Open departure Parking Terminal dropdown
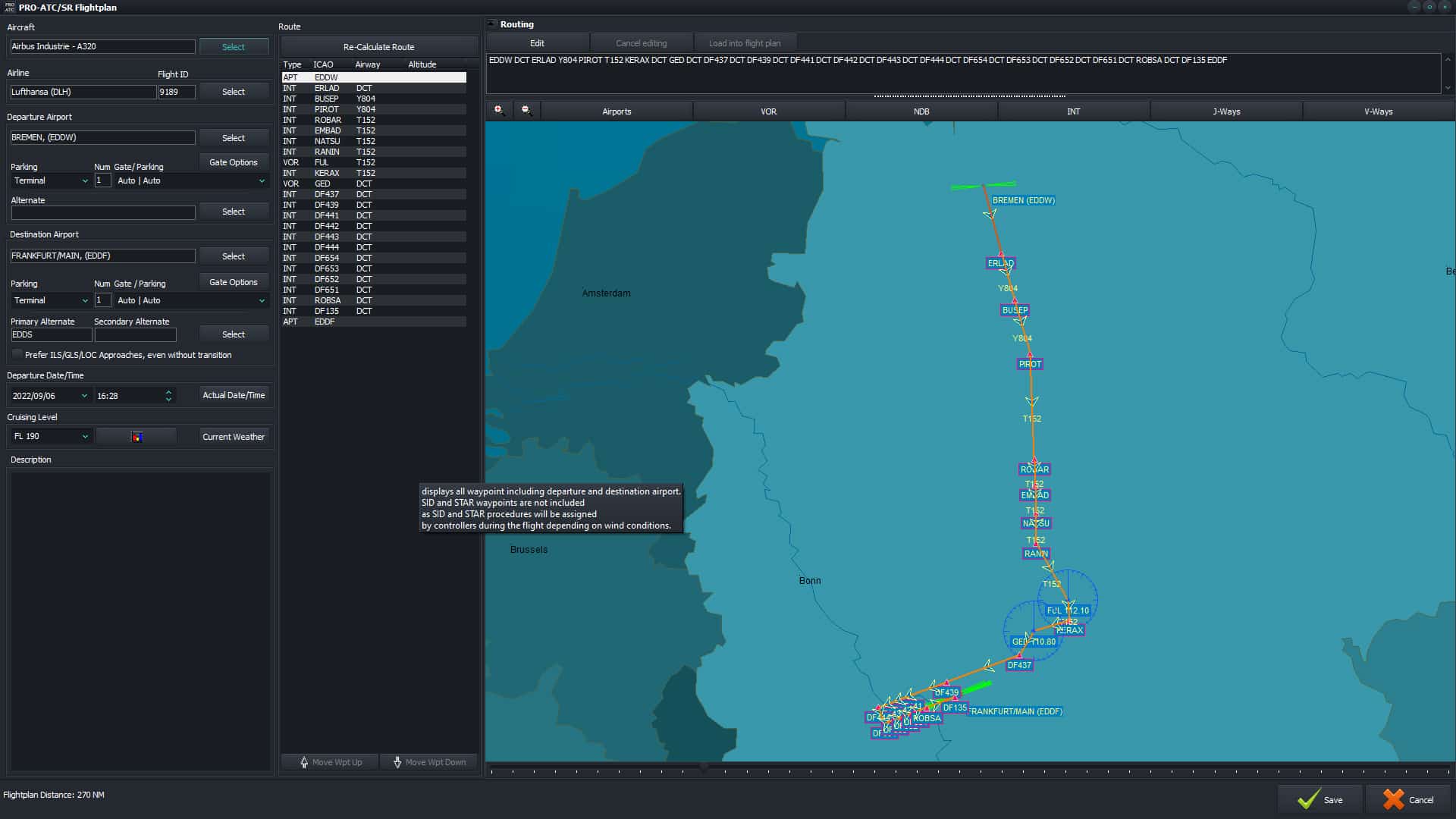The width and height of the screenshot is (1456, 819). pyautogui.click(x=51, y=181)
